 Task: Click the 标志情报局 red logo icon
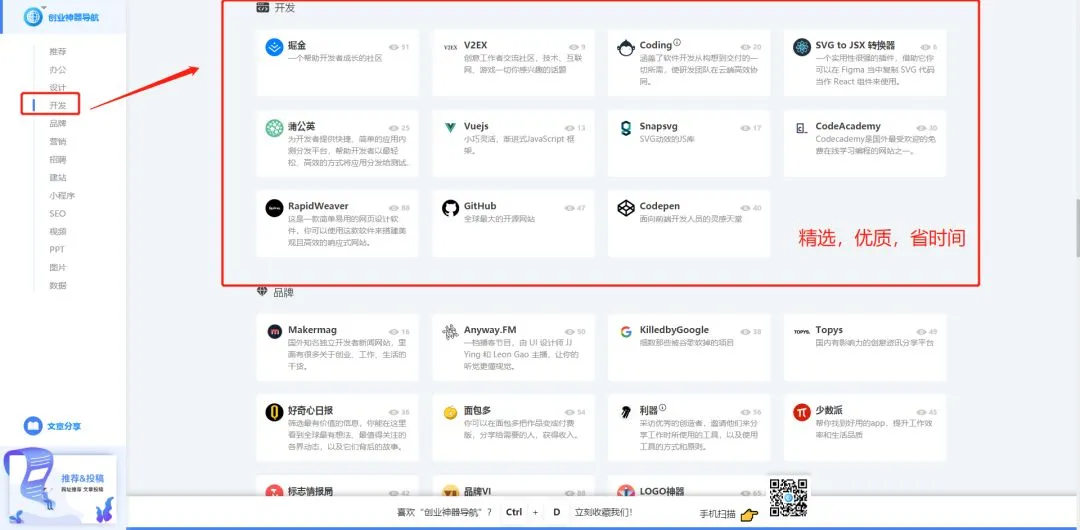click(274, 491)
